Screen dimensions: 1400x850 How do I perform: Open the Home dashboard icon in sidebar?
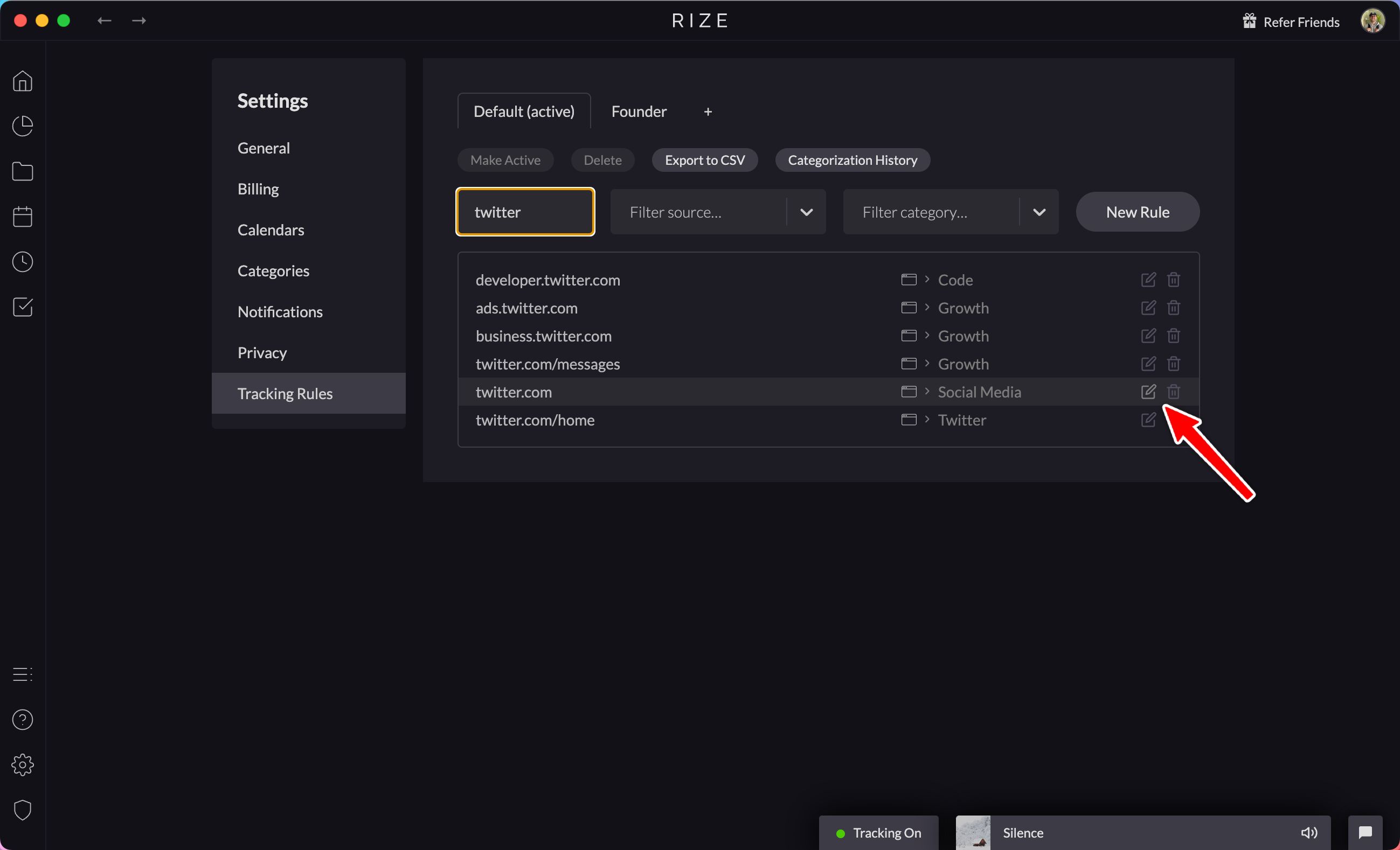click(x=23, y=81)
